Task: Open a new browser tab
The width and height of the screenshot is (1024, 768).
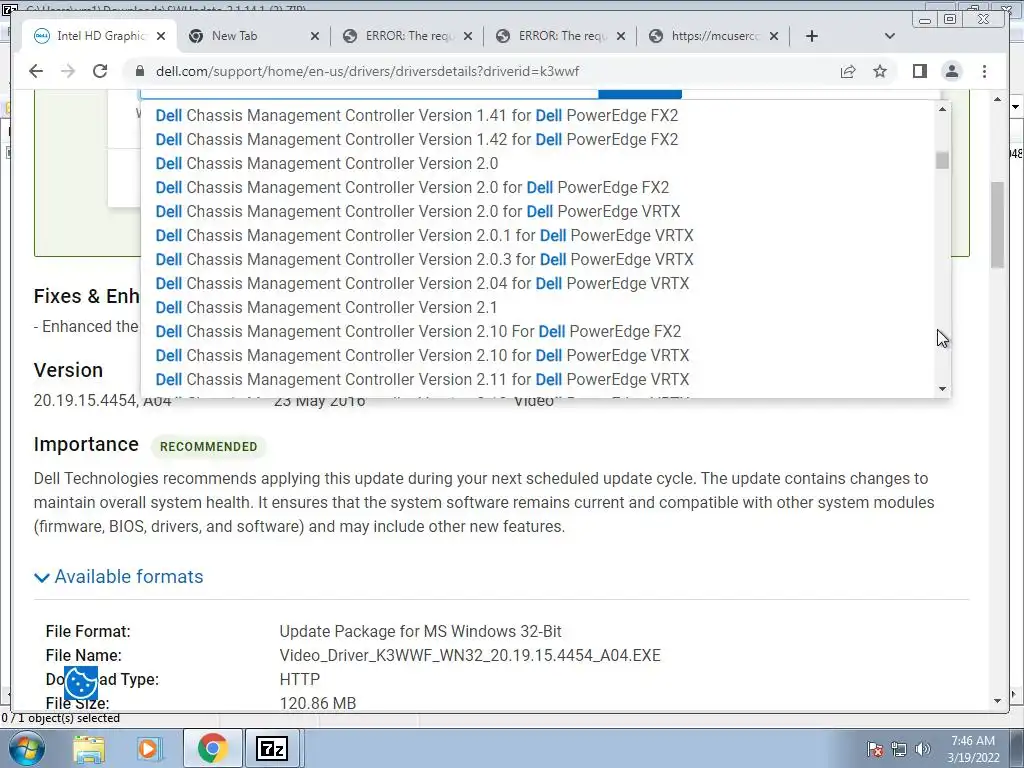Action: coord(812,36)
